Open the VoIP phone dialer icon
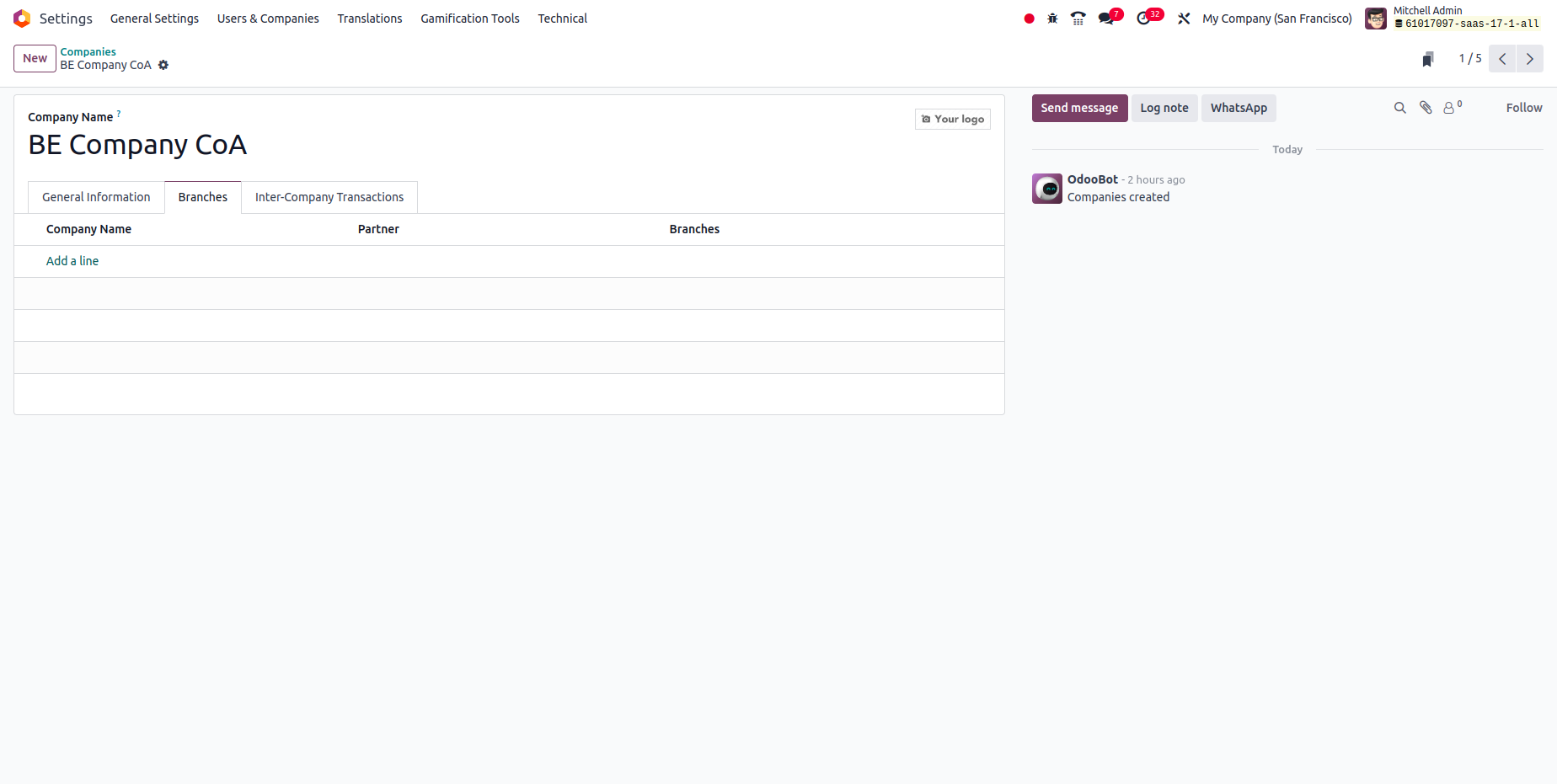Screen dimensions: 1557x784 click(x=1078, y=19)
